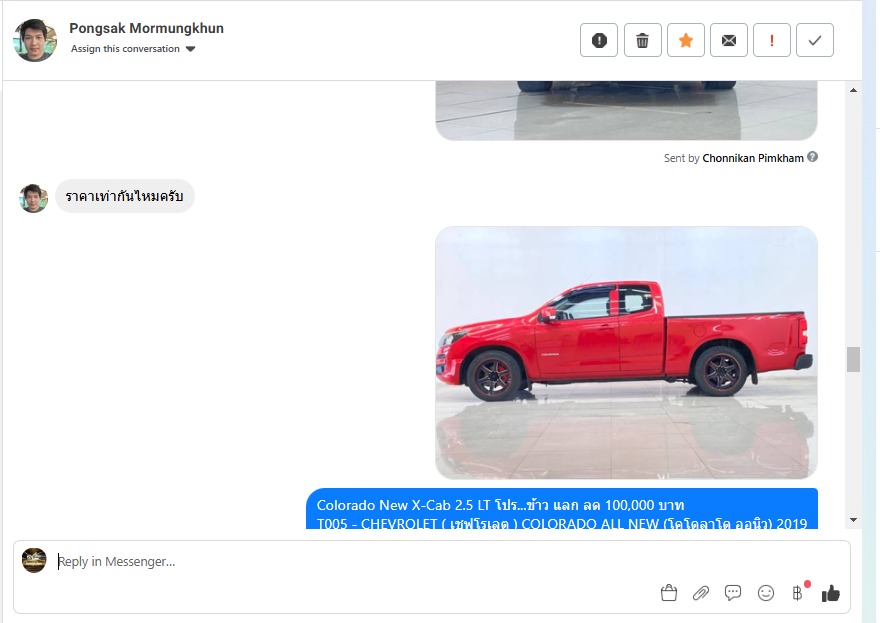The height and width of the screenshot is (623, 880).
Task: Click sender name Chonnikan Pimkham
Action: 753,158
